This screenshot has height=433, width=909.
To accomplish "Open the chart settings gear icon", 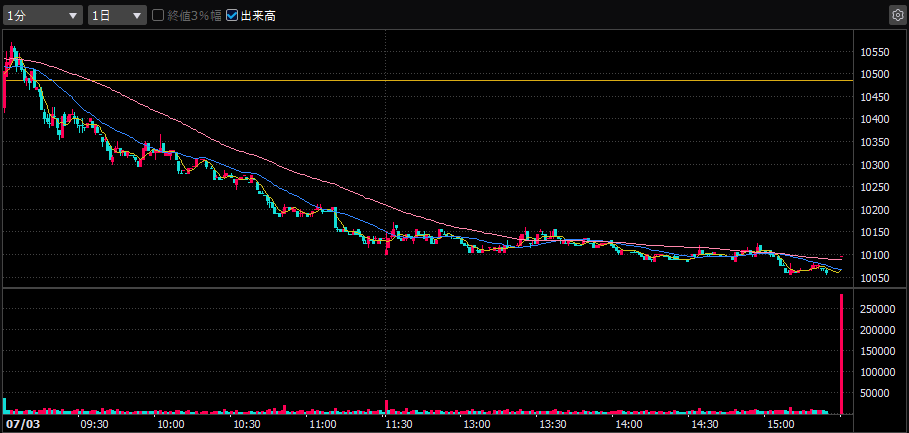I will 897,16.
